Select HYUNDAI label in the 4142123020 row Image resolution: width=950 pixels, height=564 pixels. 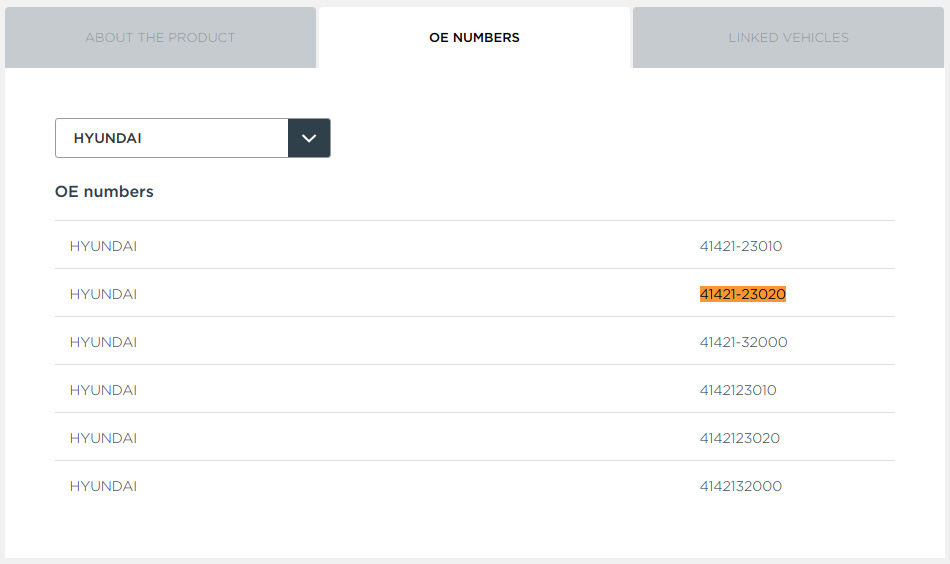[103, 438]
